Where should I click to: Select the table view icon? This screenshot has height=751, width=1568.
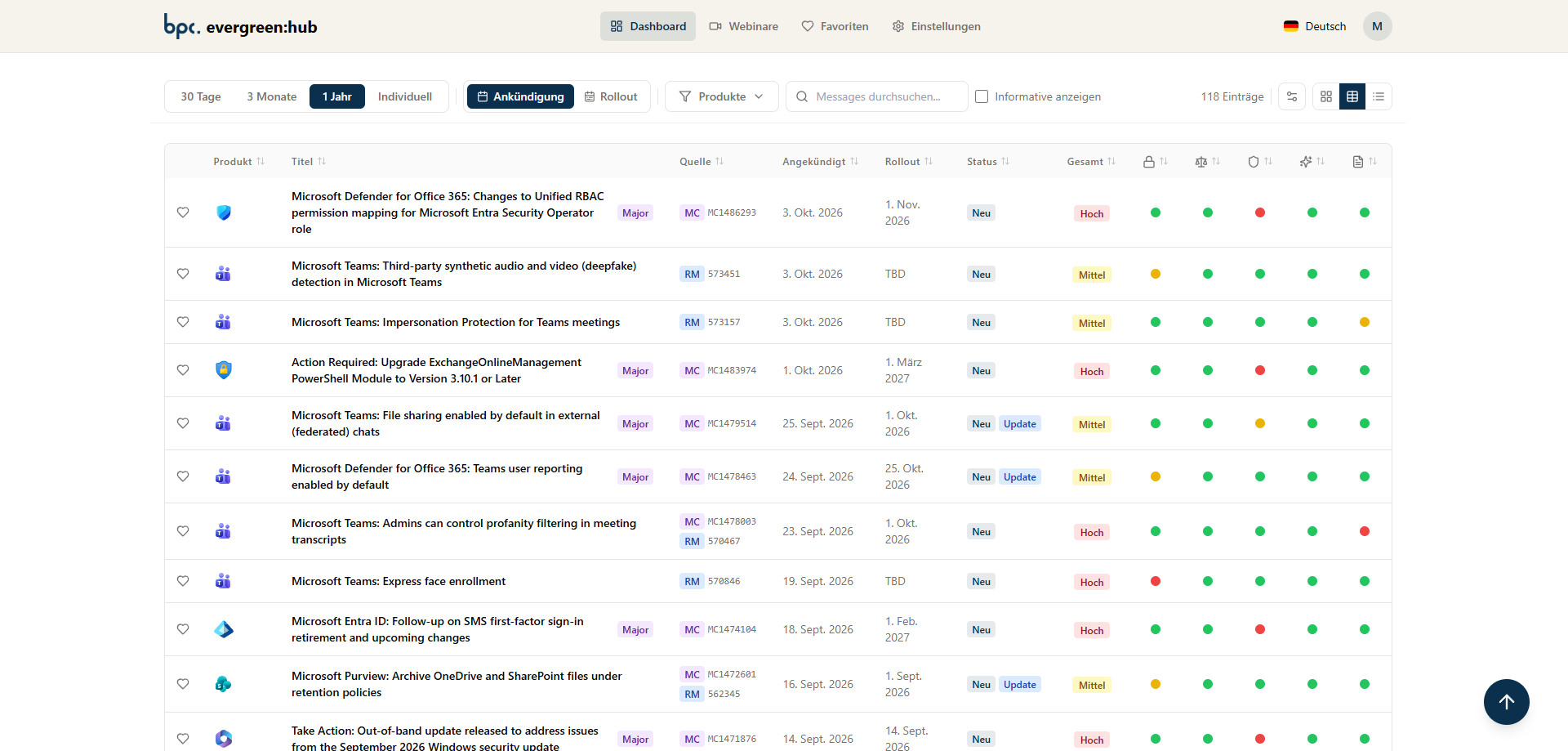[1352, 96]
